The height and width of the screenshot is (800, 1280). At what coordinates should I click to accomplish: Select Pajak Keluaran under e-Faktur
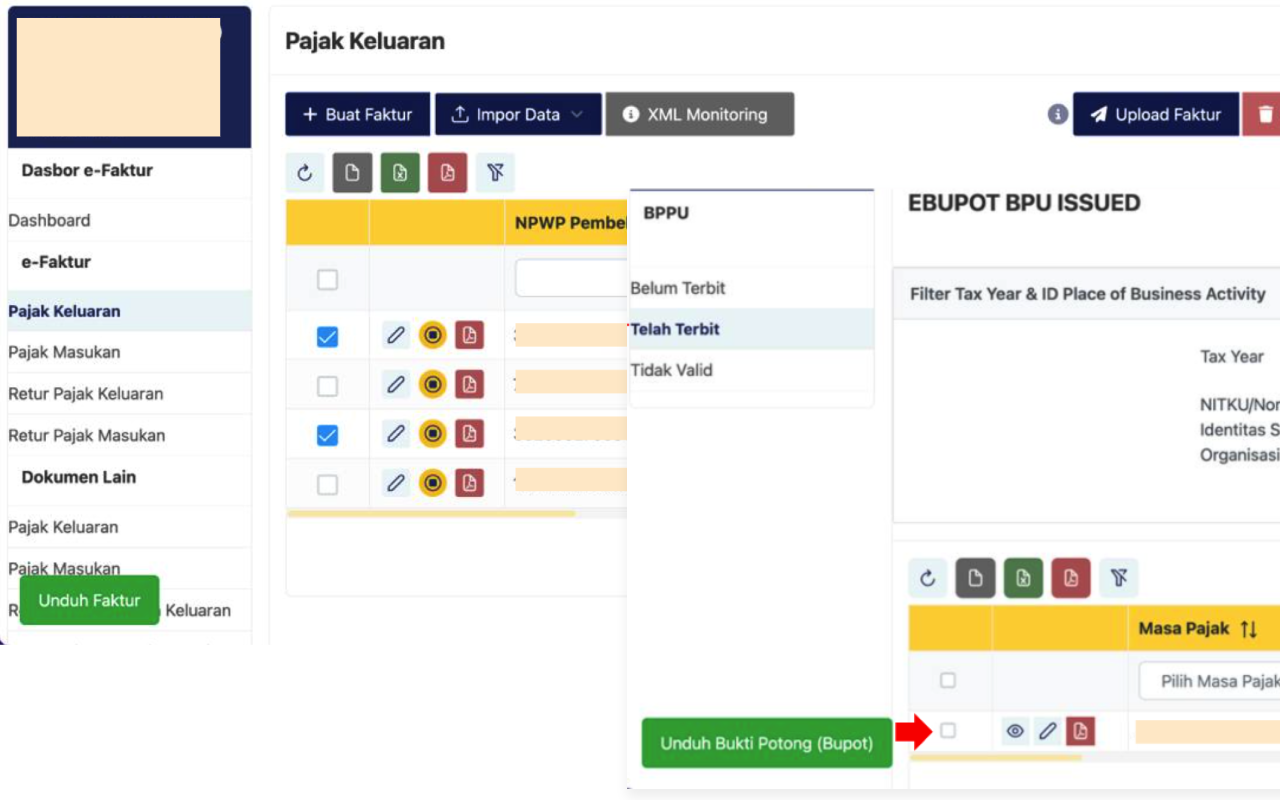pos(130,311)
